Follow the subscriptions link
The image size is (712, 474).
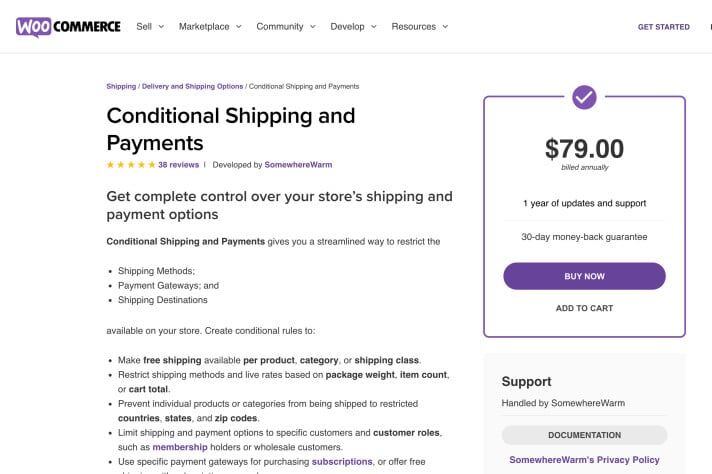coord(341,461)
